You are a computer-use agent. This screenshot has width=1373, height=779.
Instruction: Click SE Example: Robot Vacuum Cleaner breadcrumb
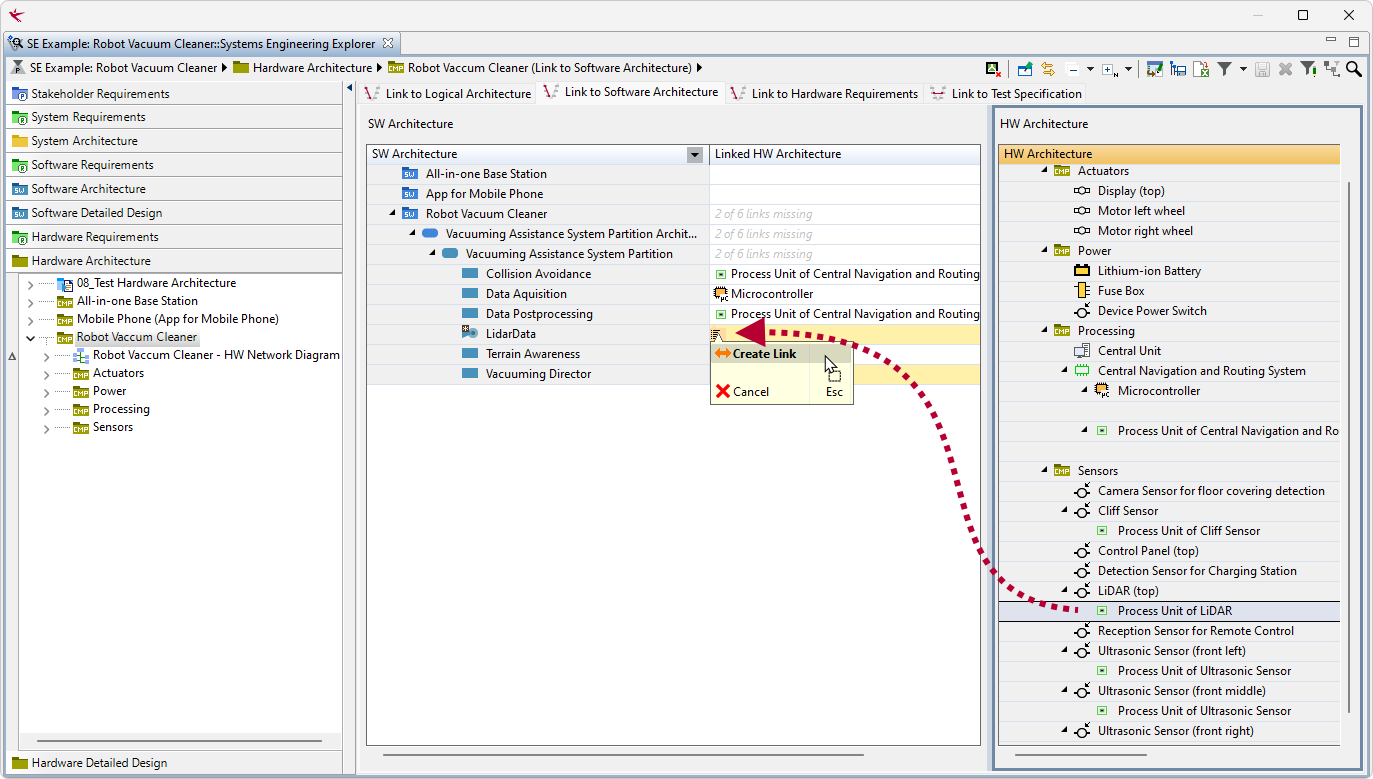click(123, 68)
